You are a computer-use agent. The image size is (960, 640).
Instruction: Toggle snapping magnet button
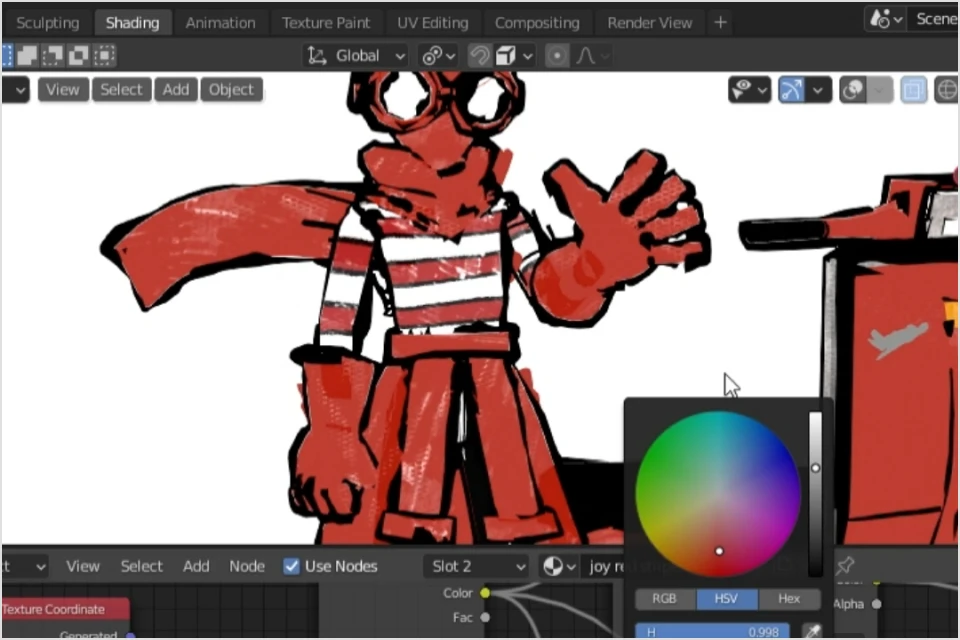479,56
